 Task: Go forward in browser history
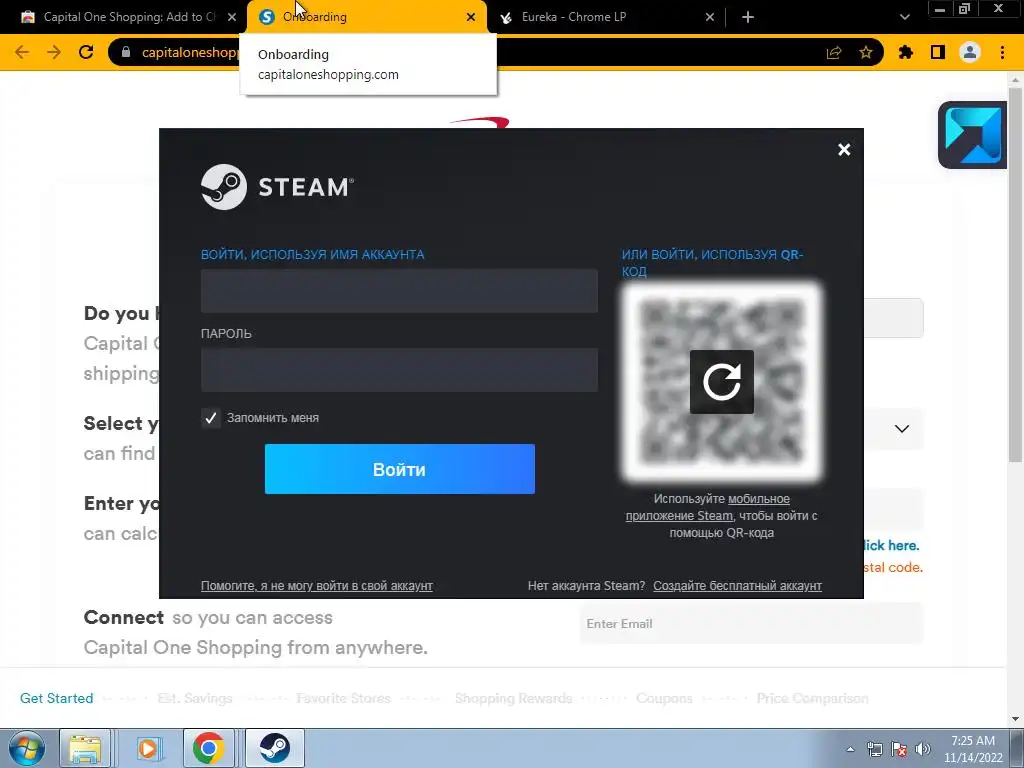(54, 52)
